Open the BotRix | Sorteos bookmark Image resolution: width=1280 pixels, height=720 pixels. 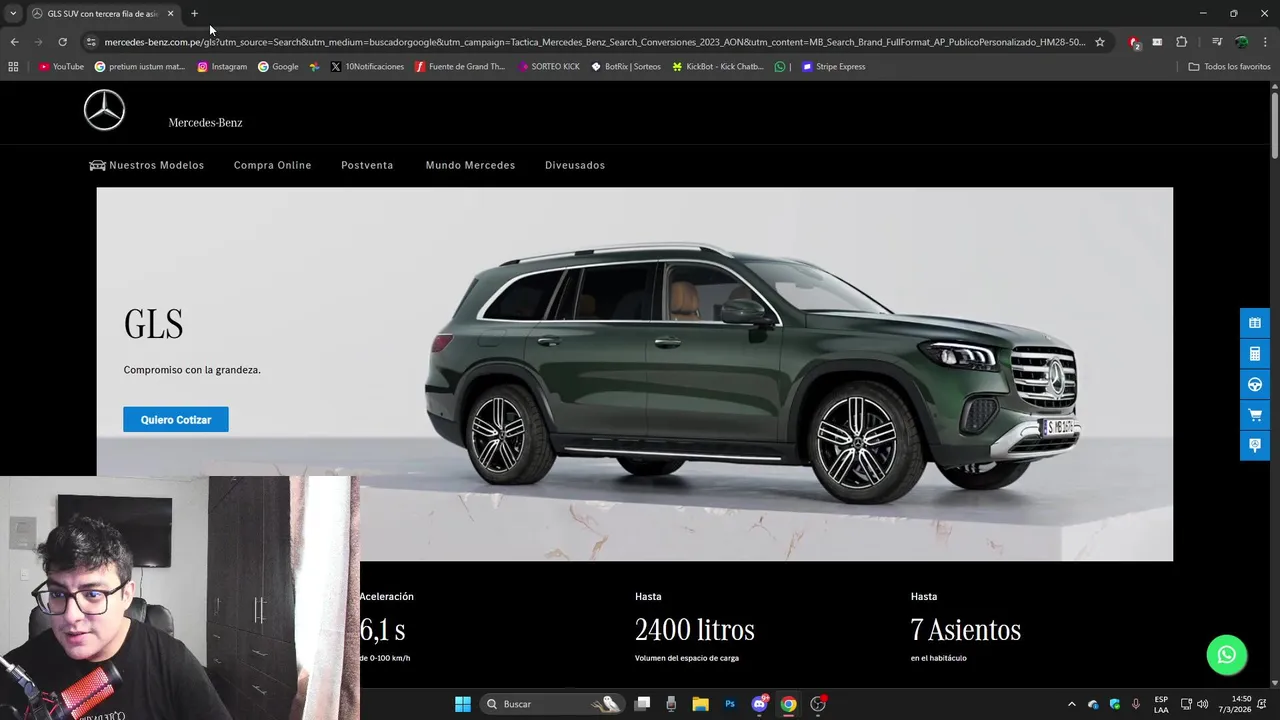[x=626, y=67]
